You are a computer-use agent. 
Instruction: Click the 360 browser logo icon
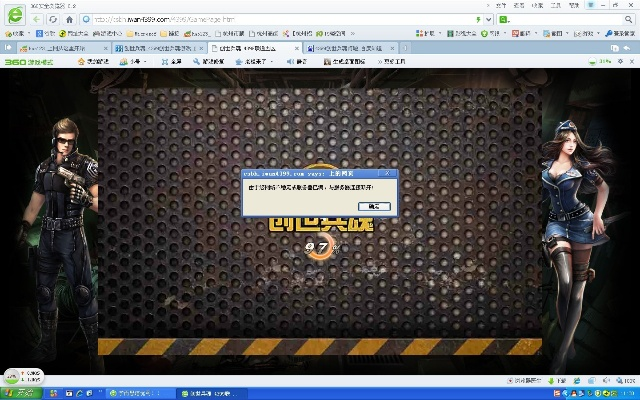click(x=15, y=15)
